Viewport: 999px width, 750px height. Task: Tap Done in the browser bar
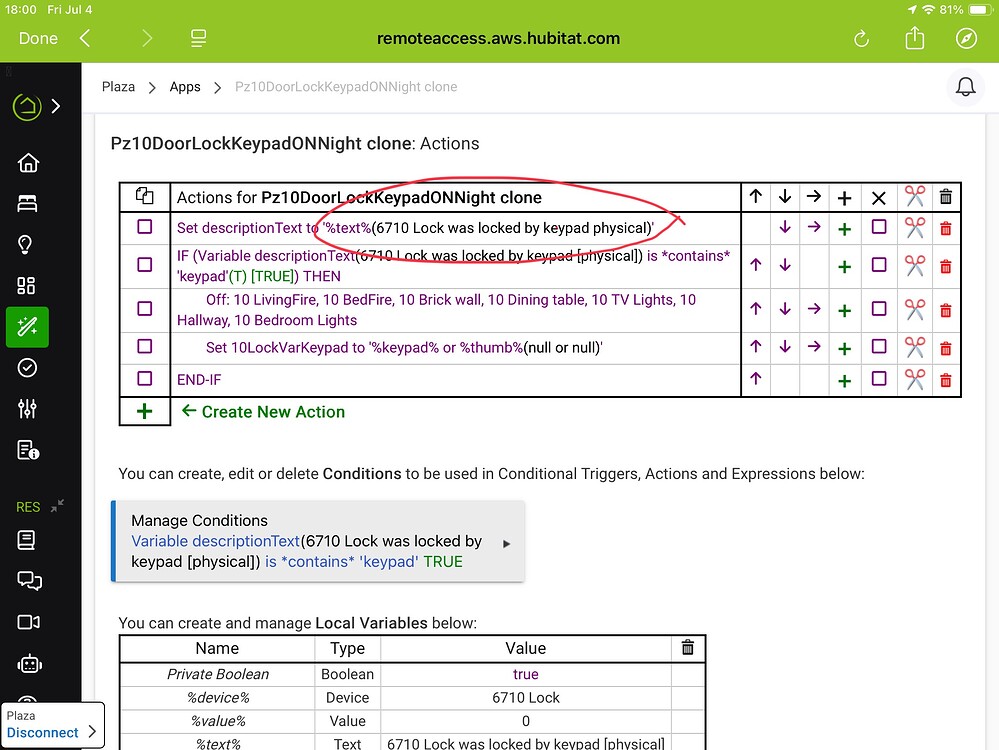click(x=38, y=39)
